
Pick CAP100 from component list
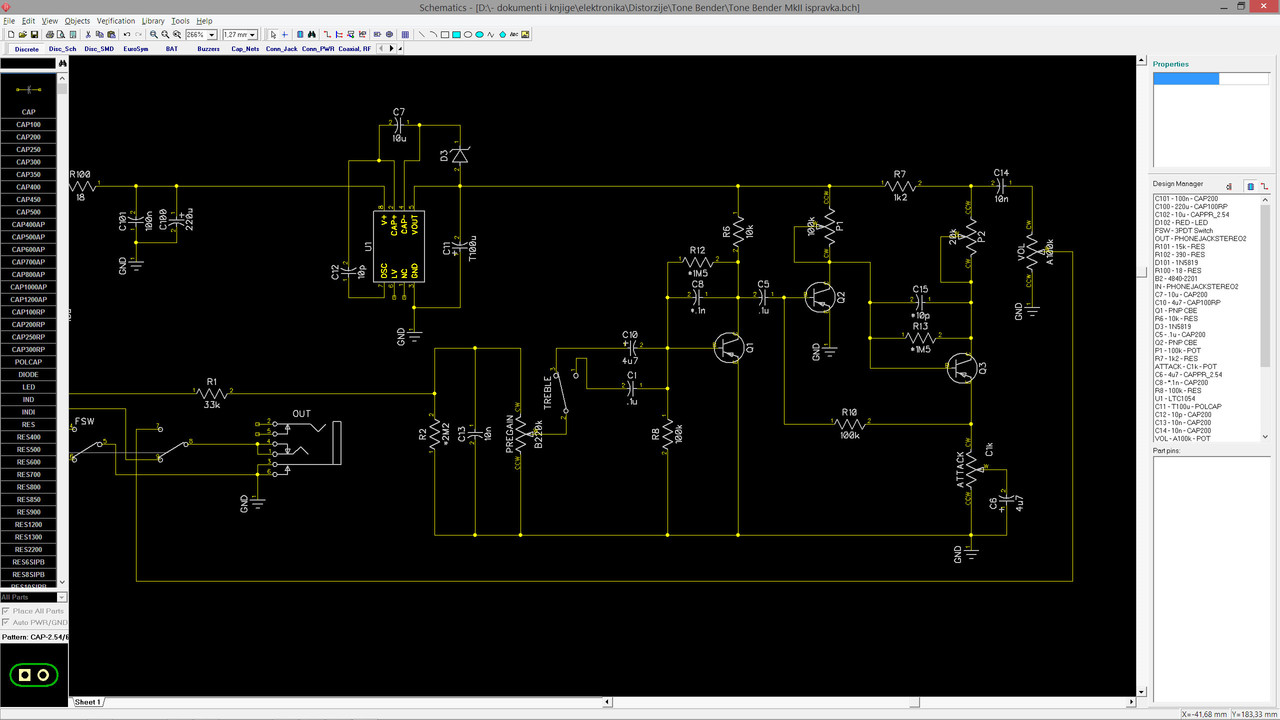tap(28, 124)
